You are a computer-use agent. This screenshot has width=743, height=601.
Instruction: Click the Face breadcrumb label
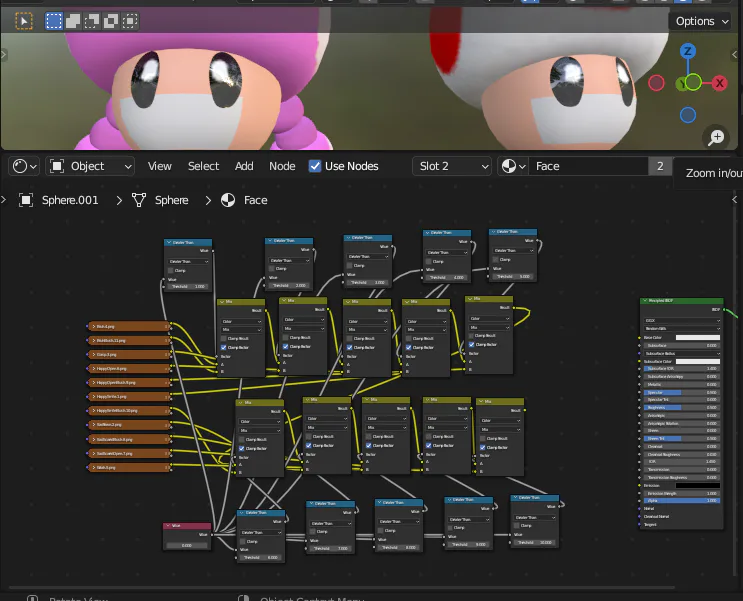click(255, 200)
